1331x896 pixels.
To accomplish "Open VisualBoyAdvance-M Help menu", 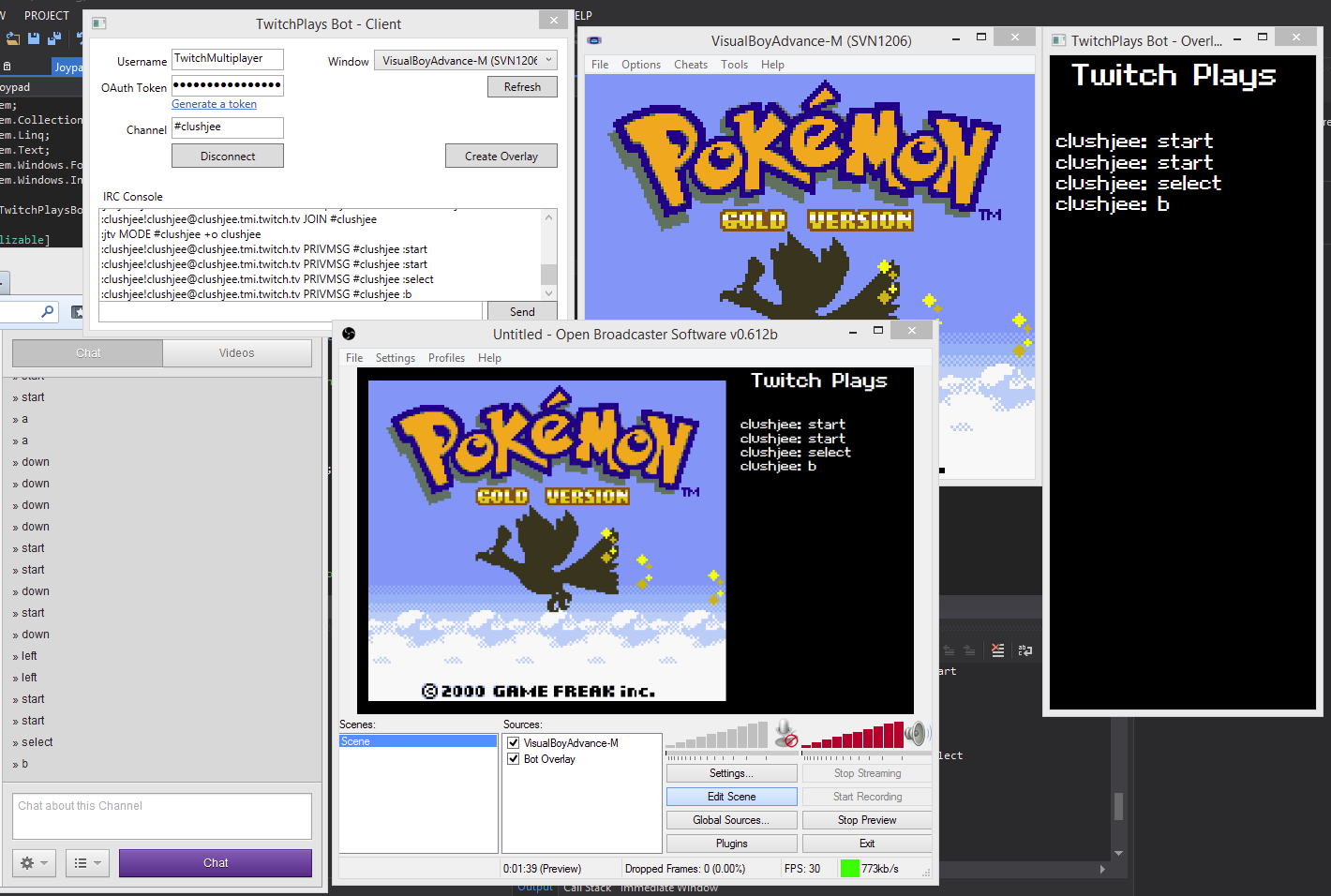I will [772, 65].
